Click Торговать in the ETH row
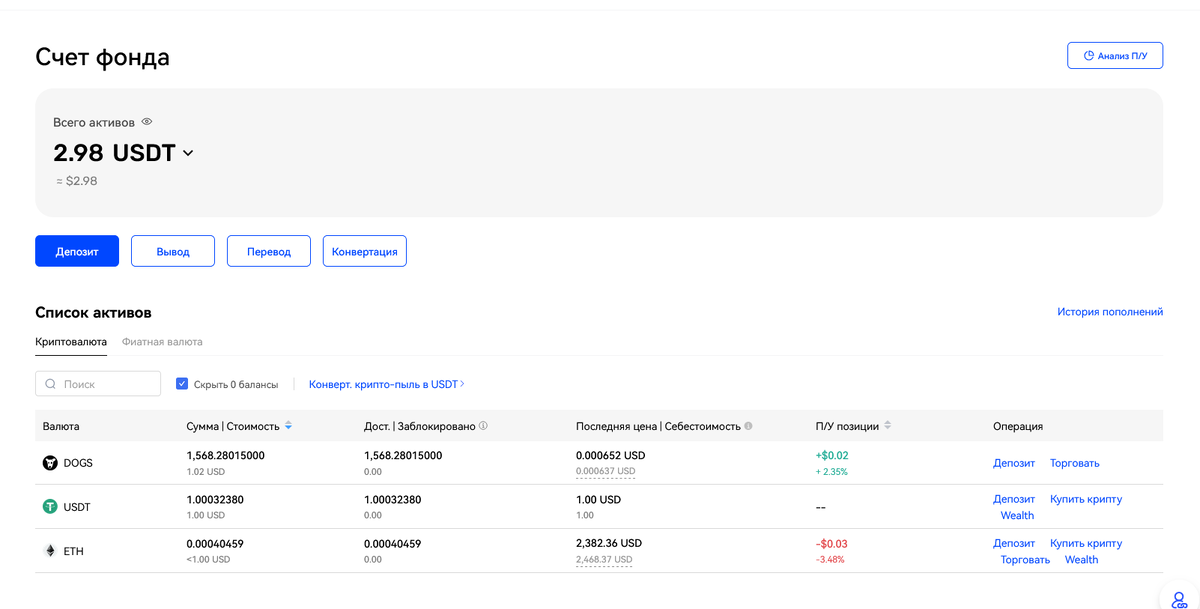 coord(1025,560)
